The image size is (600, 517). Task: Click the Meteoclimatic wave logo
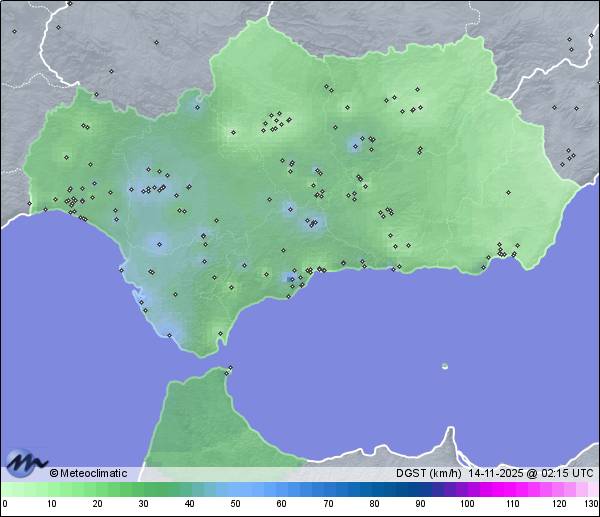point(26,461)
